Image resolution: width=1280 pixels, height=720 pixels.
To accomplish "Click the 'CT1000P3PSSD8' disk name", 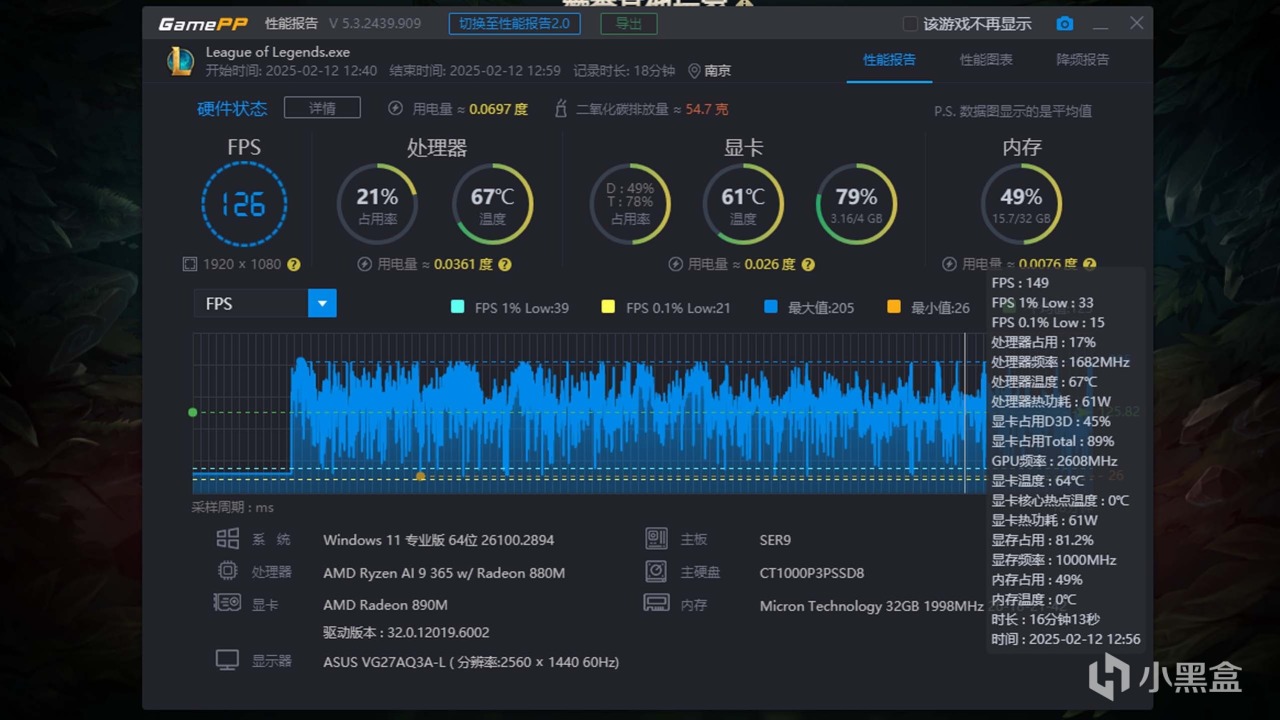I will coord(812,573).
